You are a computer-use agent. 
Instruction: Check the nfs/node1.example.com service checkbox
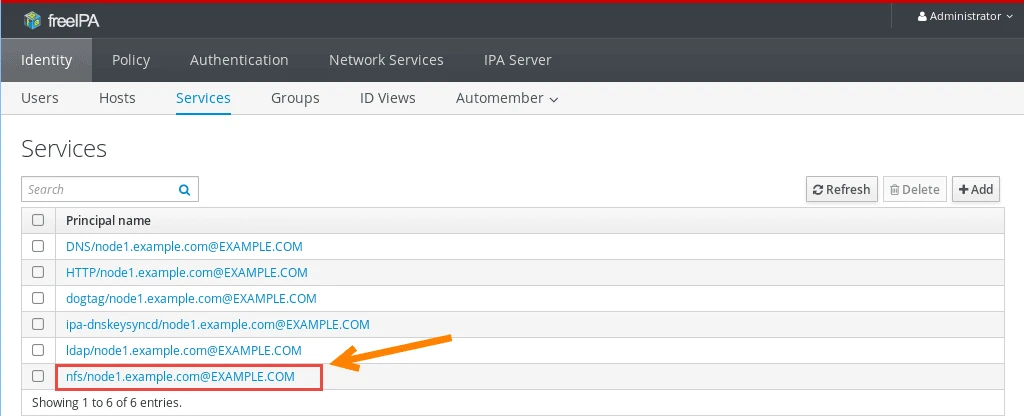tap(38, 376)
